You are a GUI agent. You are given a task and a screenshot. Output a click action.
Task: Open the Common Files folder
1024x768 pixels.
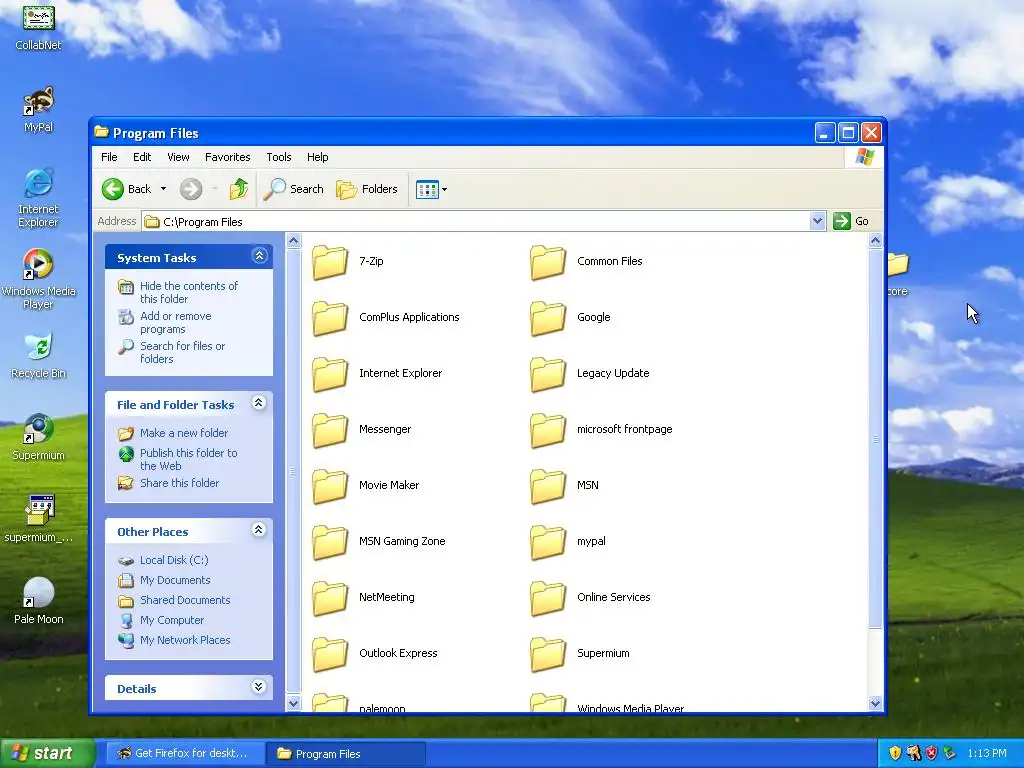548,262
